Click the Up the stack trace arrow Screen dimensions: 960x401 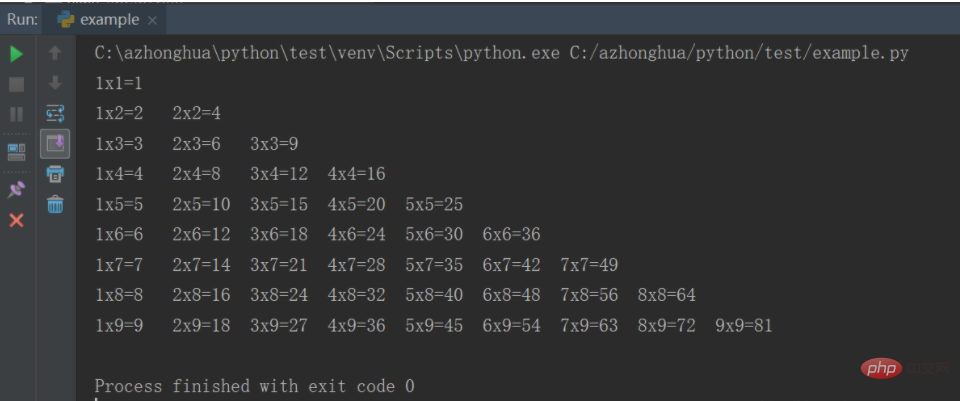(x=55, y=53)
